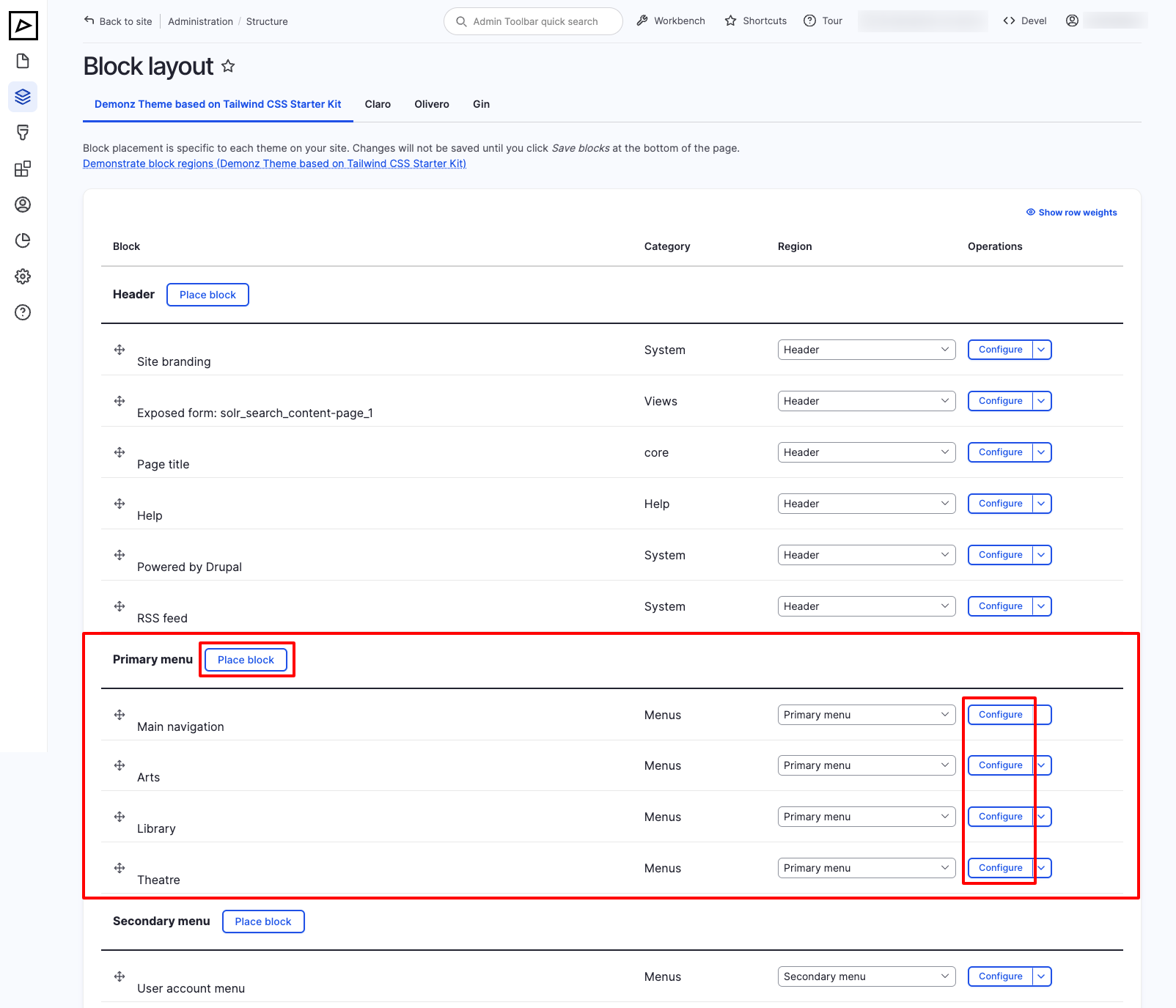Image resolution: width=1176 pixels, height=1008 pixels.
Task: Open region select for User account menu
Action: coord(866,976)
